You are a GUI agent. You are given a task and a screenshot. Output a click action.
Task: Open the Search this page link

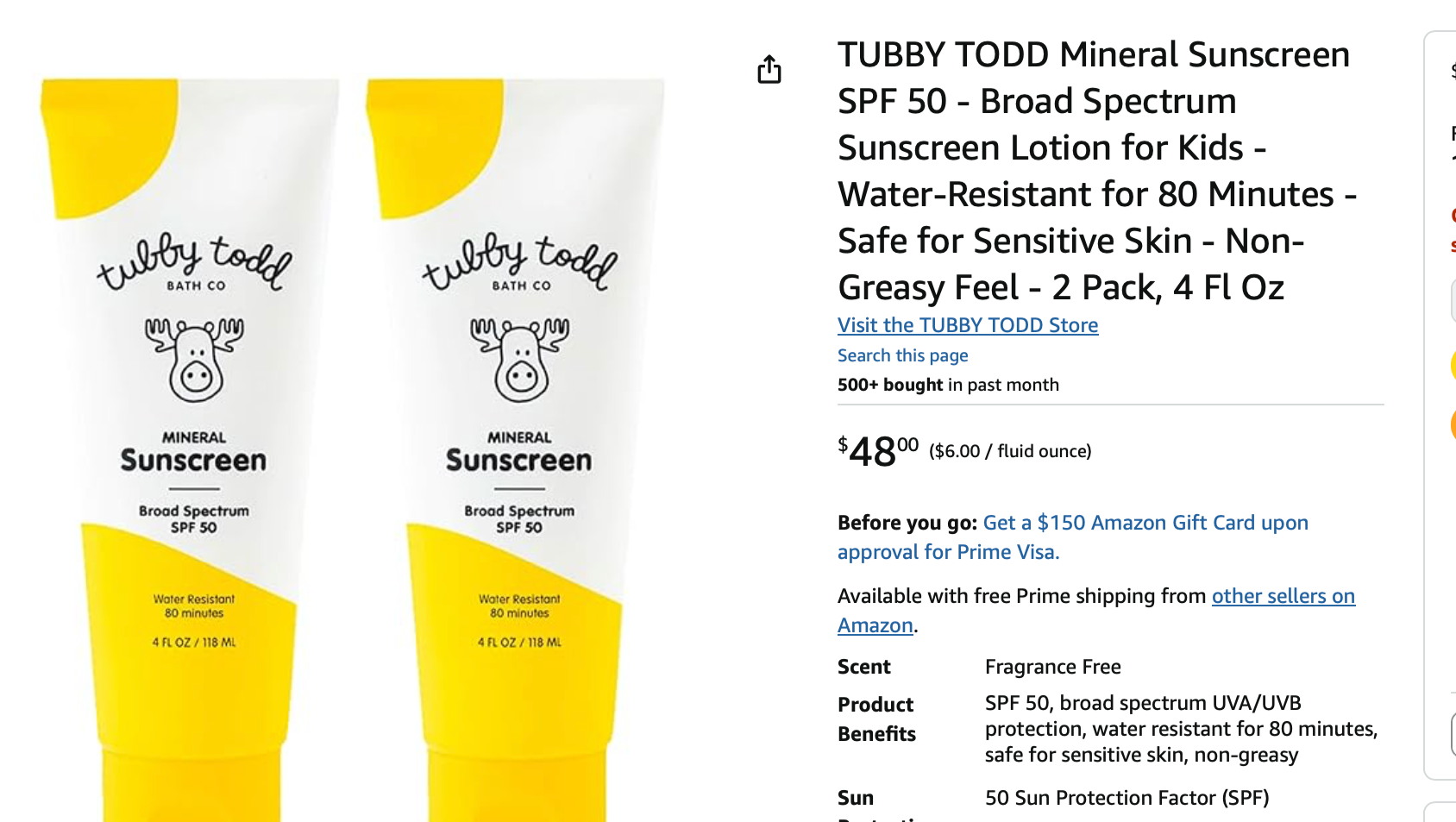pos(902,355)
